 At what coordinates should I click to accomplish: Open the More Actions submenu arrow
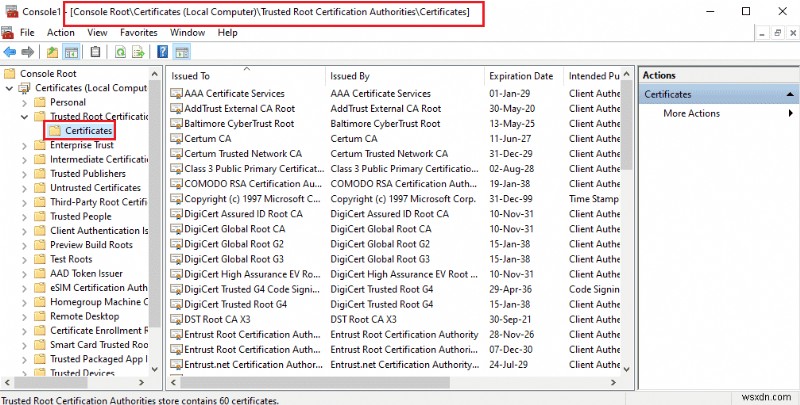(x=791, y=113)
